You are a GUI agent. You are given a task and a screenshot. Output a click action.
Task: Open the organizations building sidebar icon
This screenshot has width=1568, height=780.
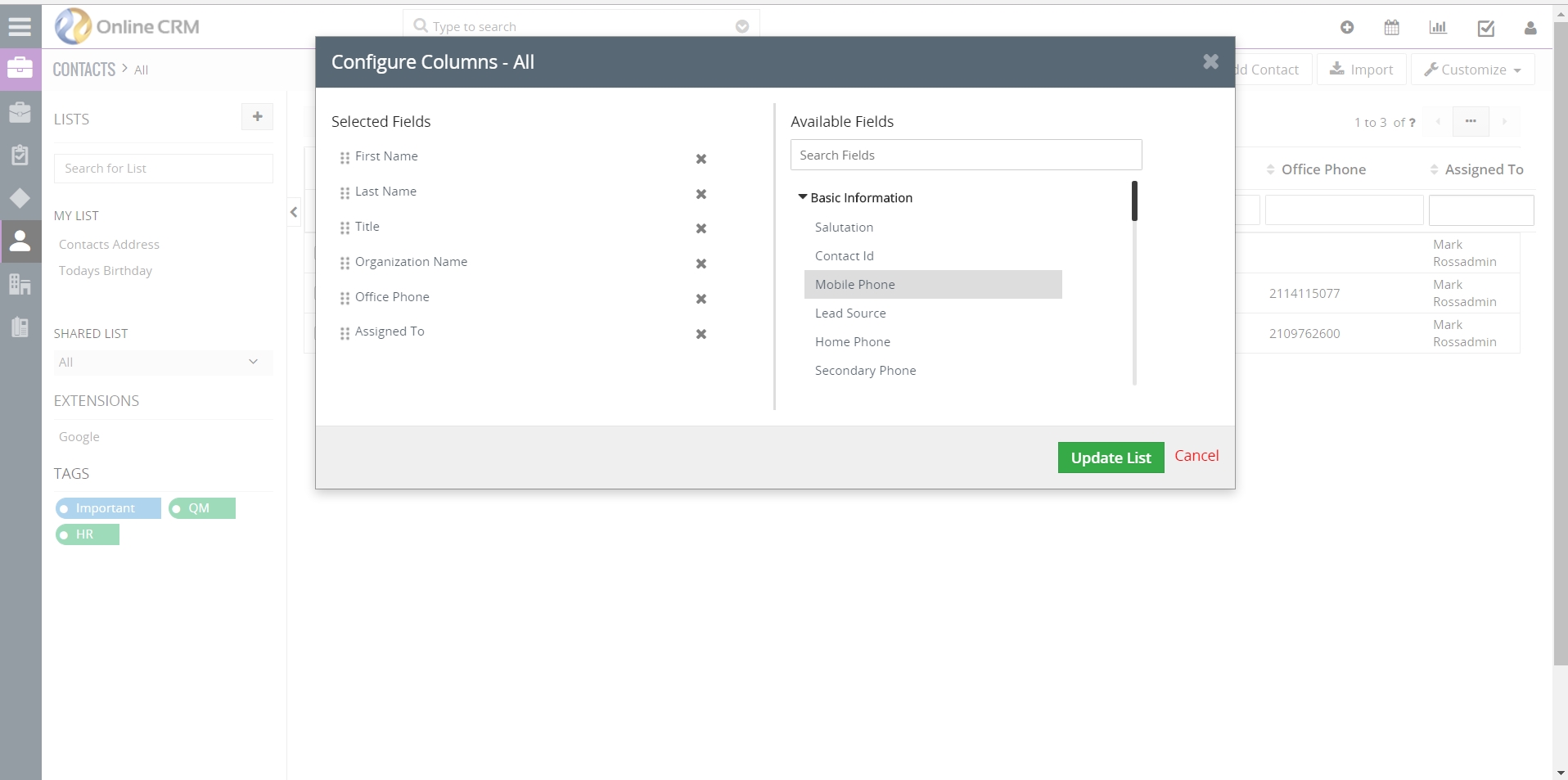pyautogui.click(x=20, y=284)
